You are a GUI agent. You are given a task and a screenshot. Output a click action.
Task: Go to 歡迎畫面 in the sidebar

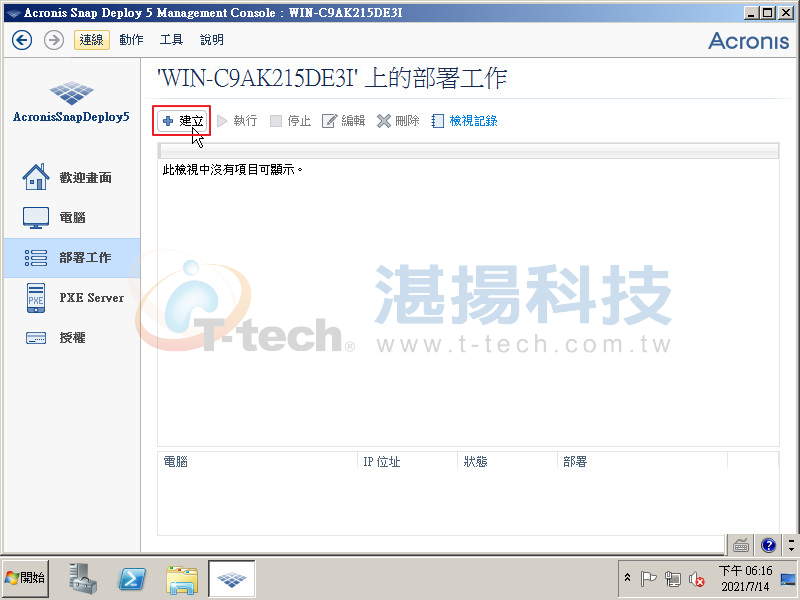click(x=72, y=178)
